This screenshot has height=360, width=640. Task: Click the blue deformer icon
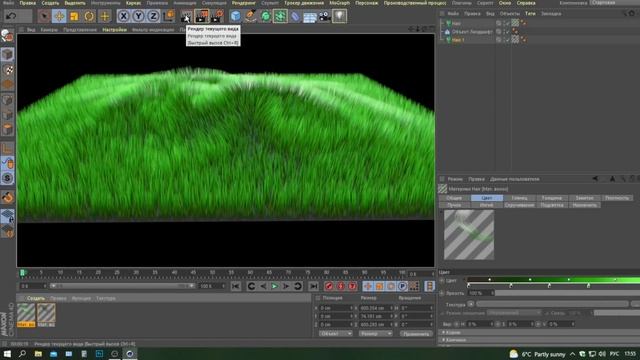tap(295, 16)
